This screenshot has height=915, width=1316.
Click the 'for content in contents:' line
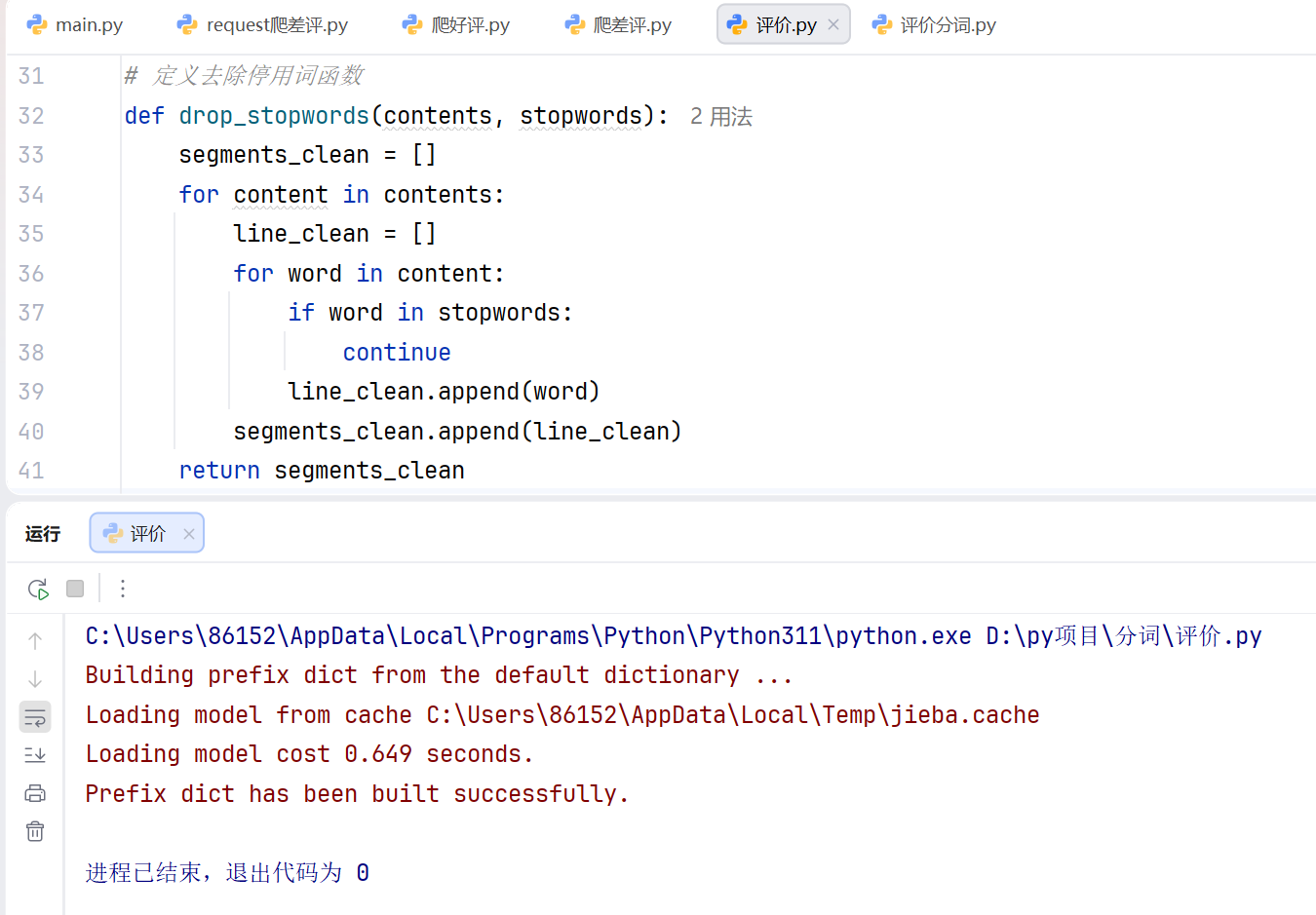(x=341, y=195)
